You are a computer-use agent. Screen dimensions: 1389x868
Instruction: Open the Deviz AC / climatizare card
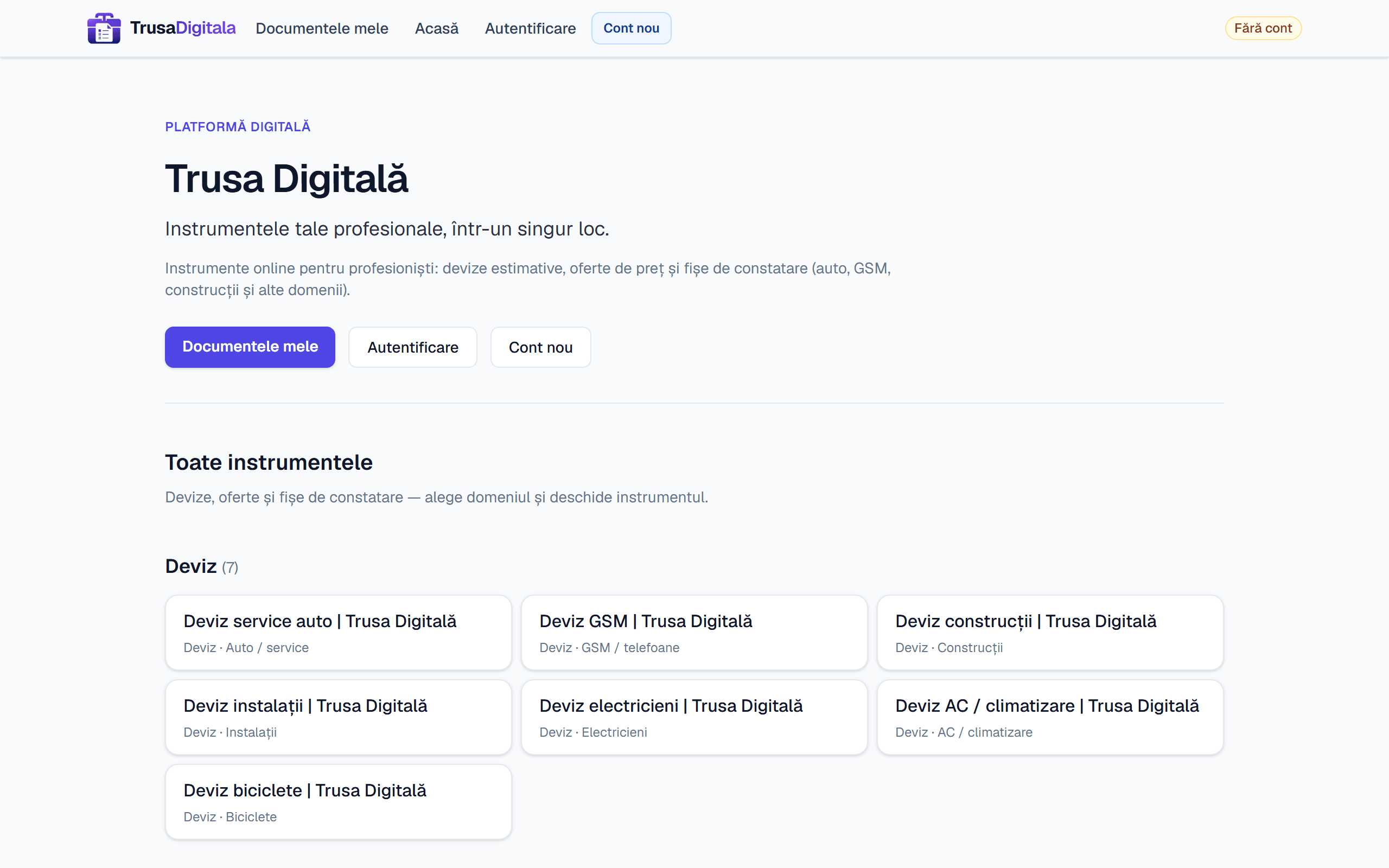(x=1050, y=717)
